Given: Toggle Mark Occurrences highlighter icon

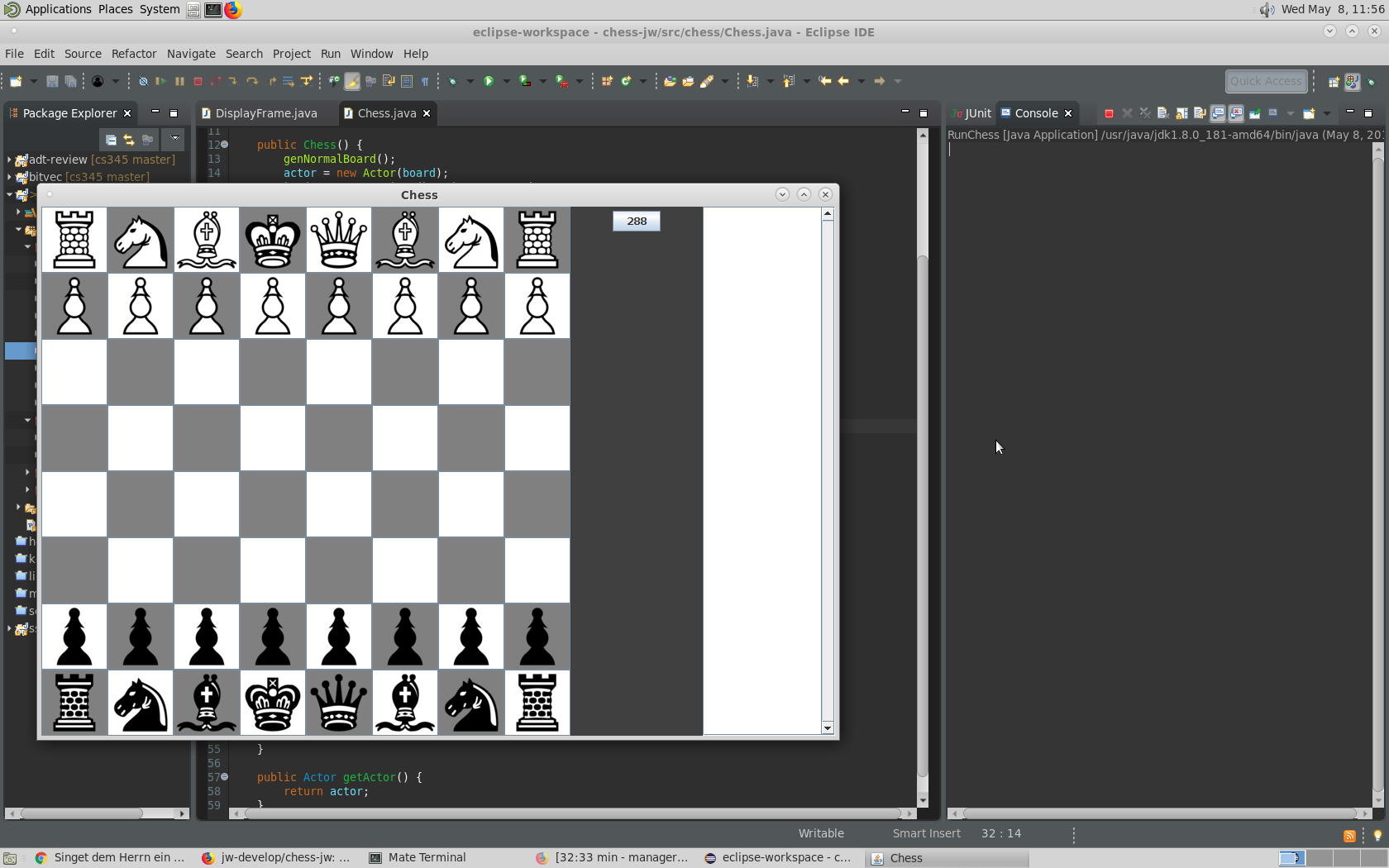Looking at the screenshot, I should coord(352,81).
